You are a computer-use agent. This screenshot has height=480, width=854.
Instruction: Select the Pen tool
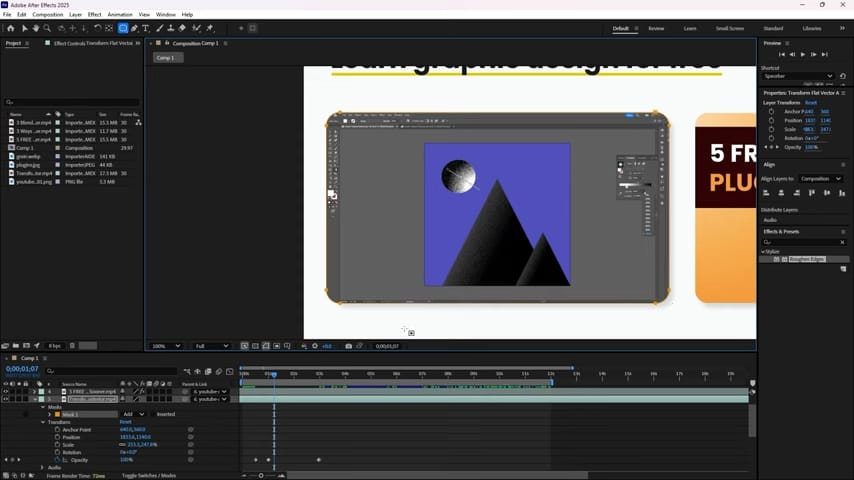tap(135, 28)
